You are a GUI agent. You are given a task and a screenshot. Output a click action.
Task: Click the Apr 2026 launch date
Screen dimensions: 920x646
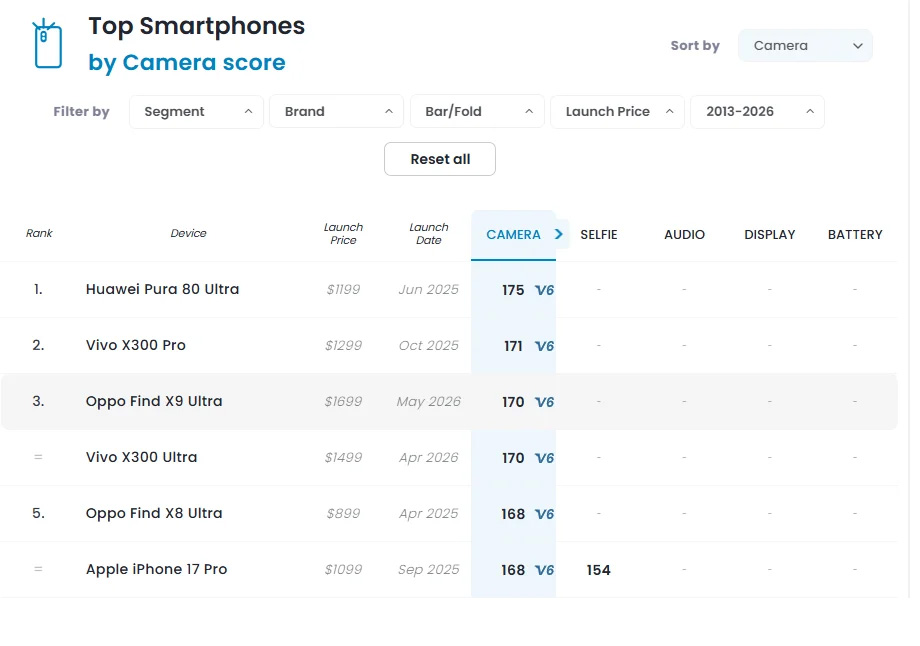(x=429, y=457)
